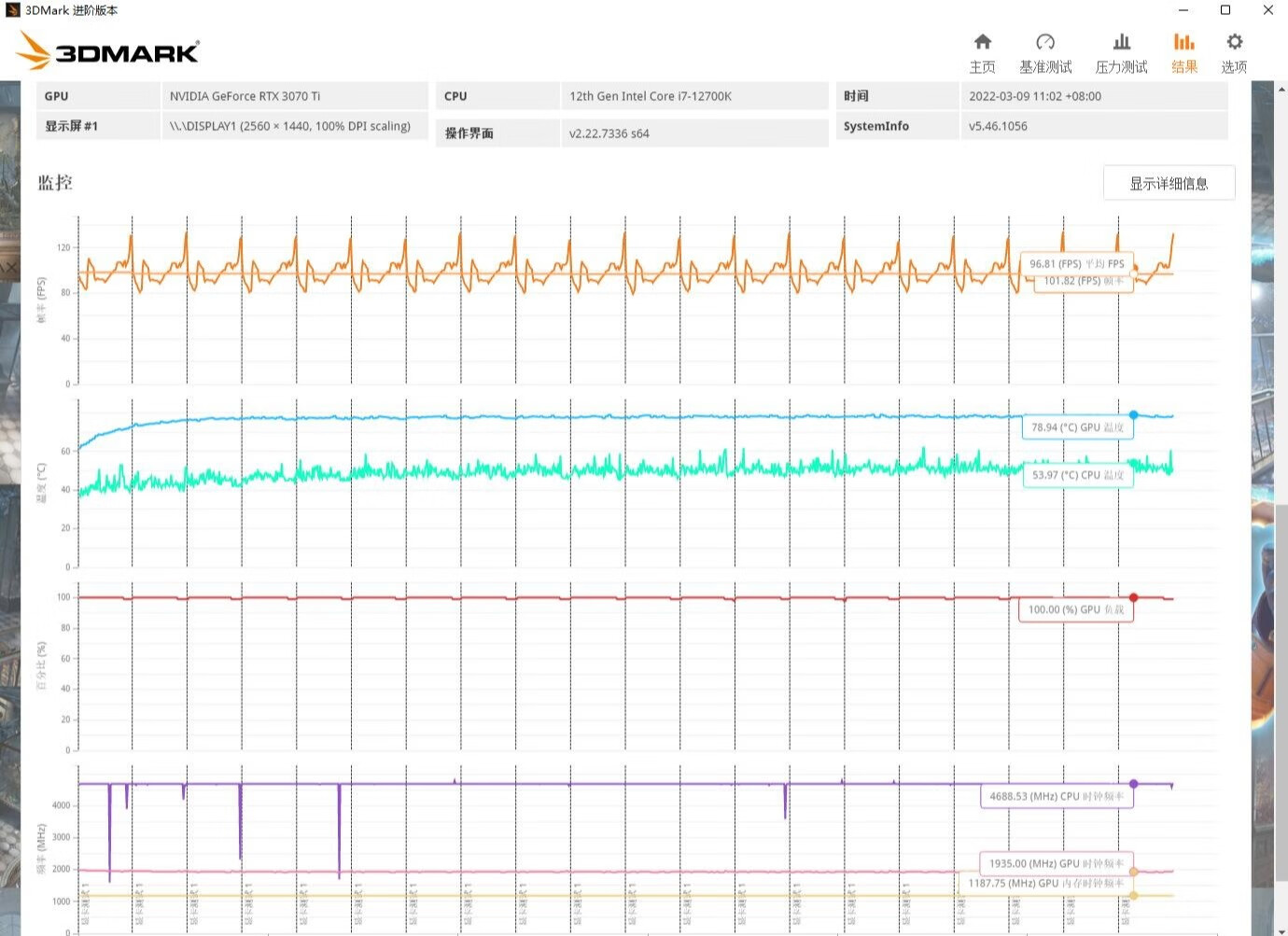
Task: Maximize the 3DMark window
Action: (1225, 10)
